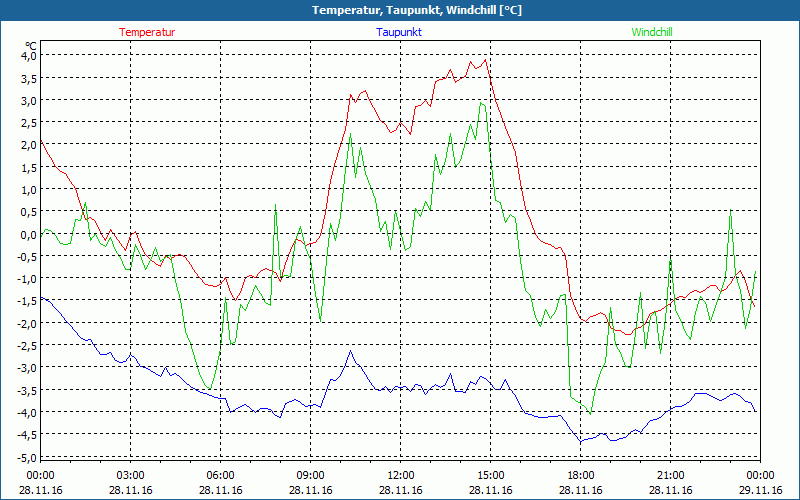Screen dimensions: 800x500
Task: Select the °C unit label on y-axis
Action: pos(30,45)
